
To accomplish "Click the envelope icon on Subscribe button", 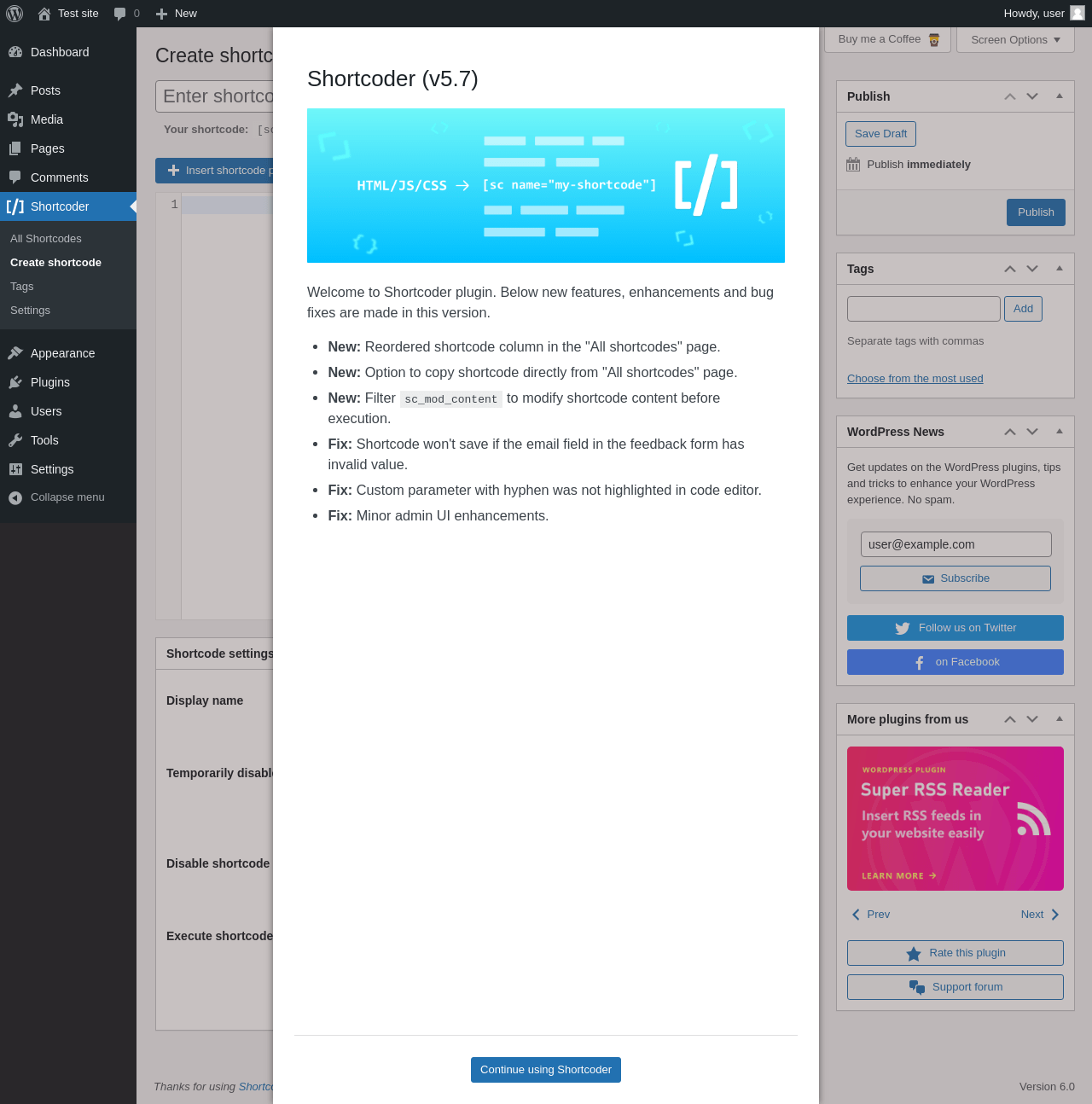I will (x=928, y=579).
